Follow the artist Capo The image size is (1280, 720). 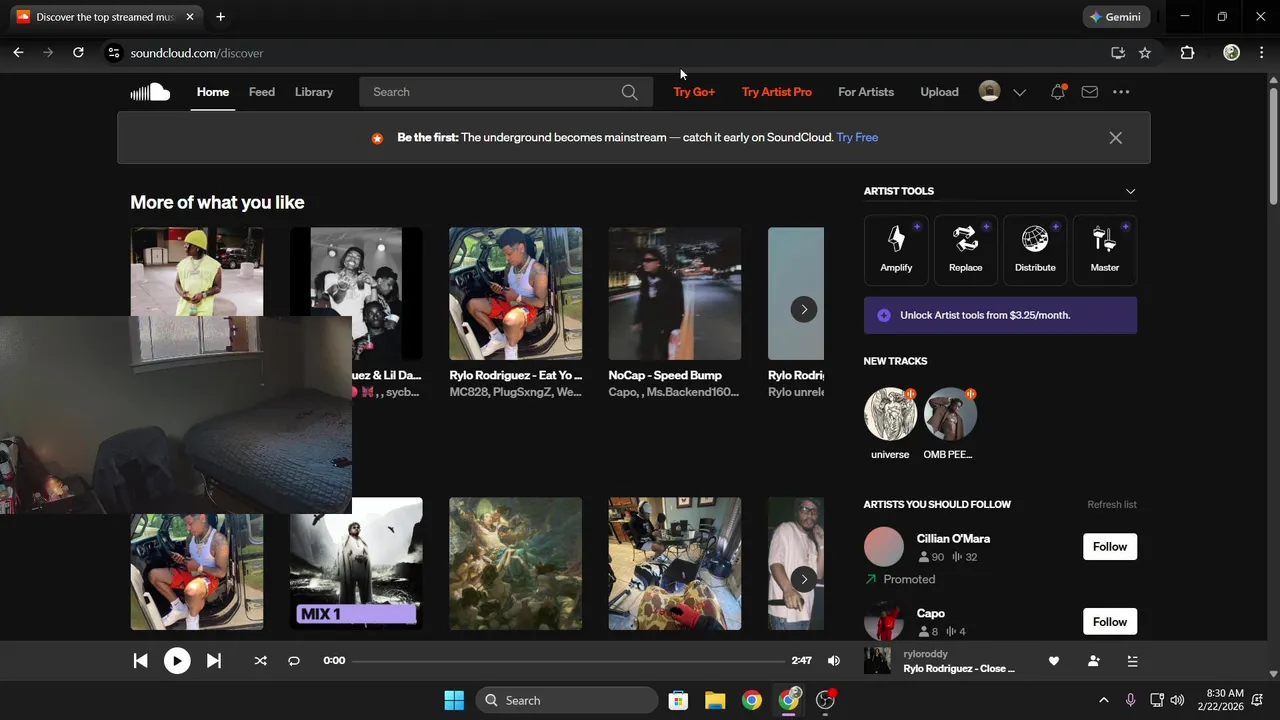(1110, 622)
